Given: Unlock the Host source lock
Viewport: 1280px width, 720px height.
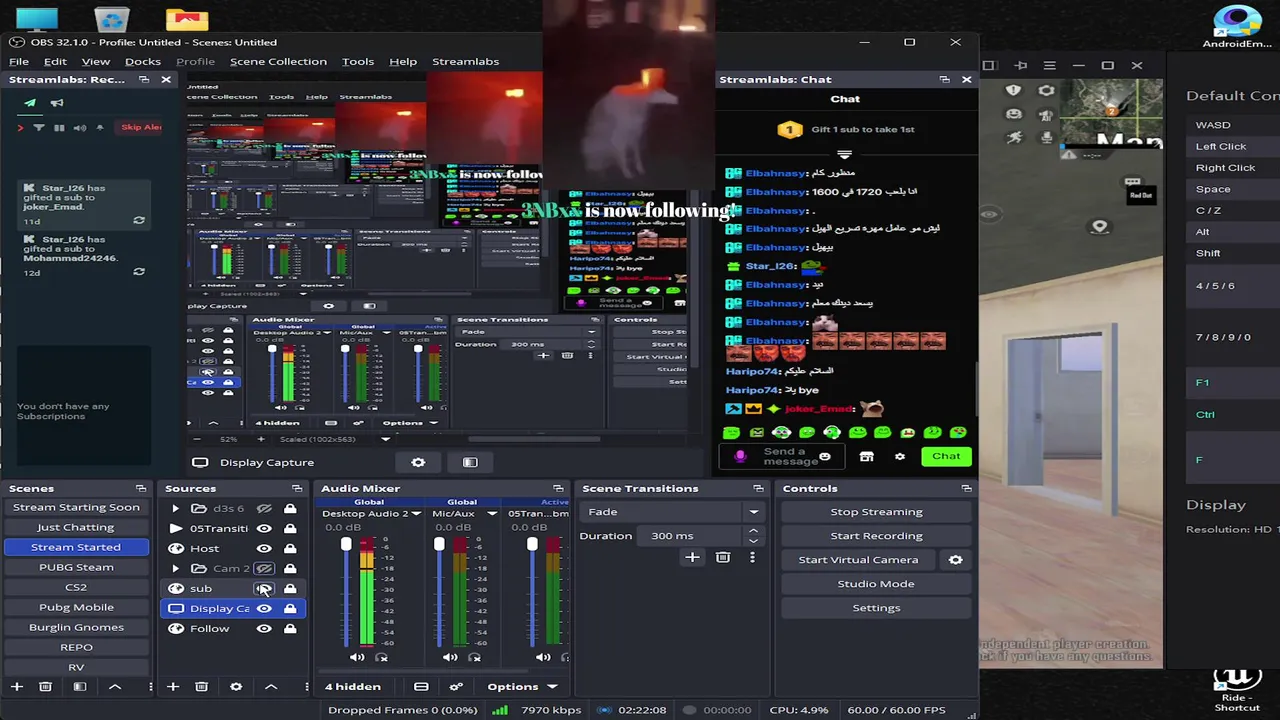Looking at the screenshot, I should coord(290,549).
